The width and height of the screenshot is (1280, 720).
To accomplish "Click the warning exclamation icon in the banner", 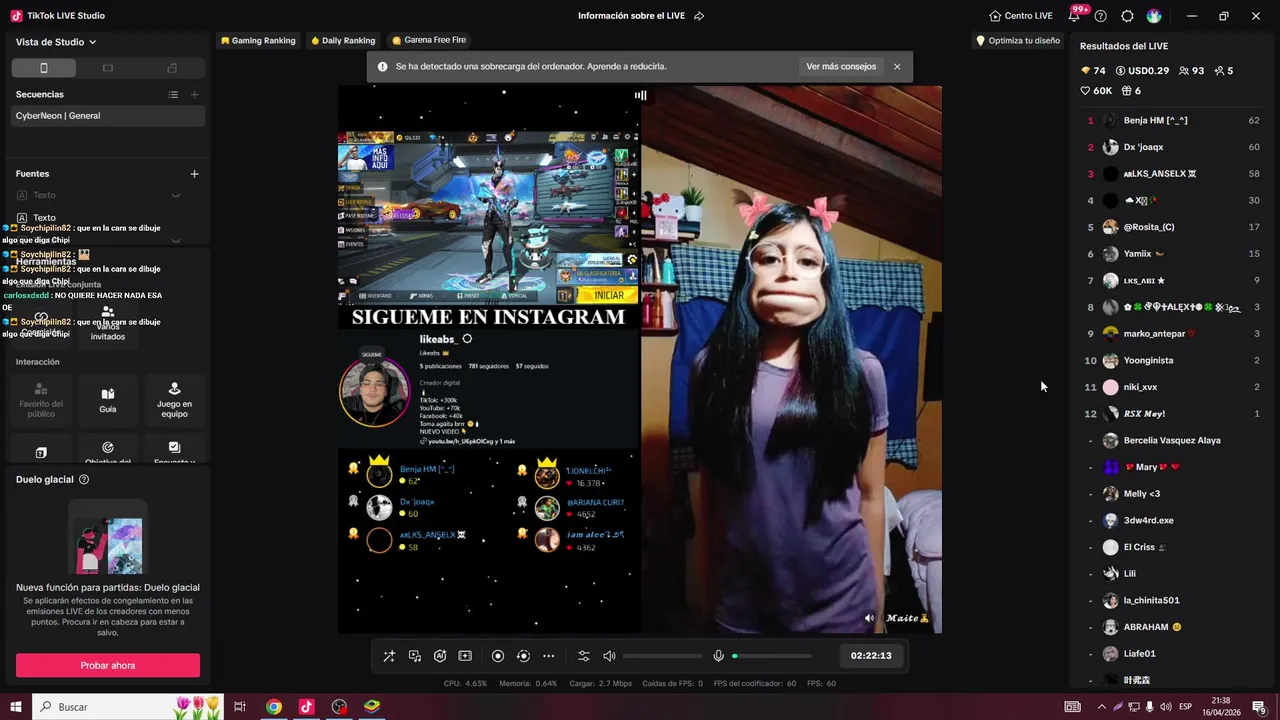I will pos(382,67).
